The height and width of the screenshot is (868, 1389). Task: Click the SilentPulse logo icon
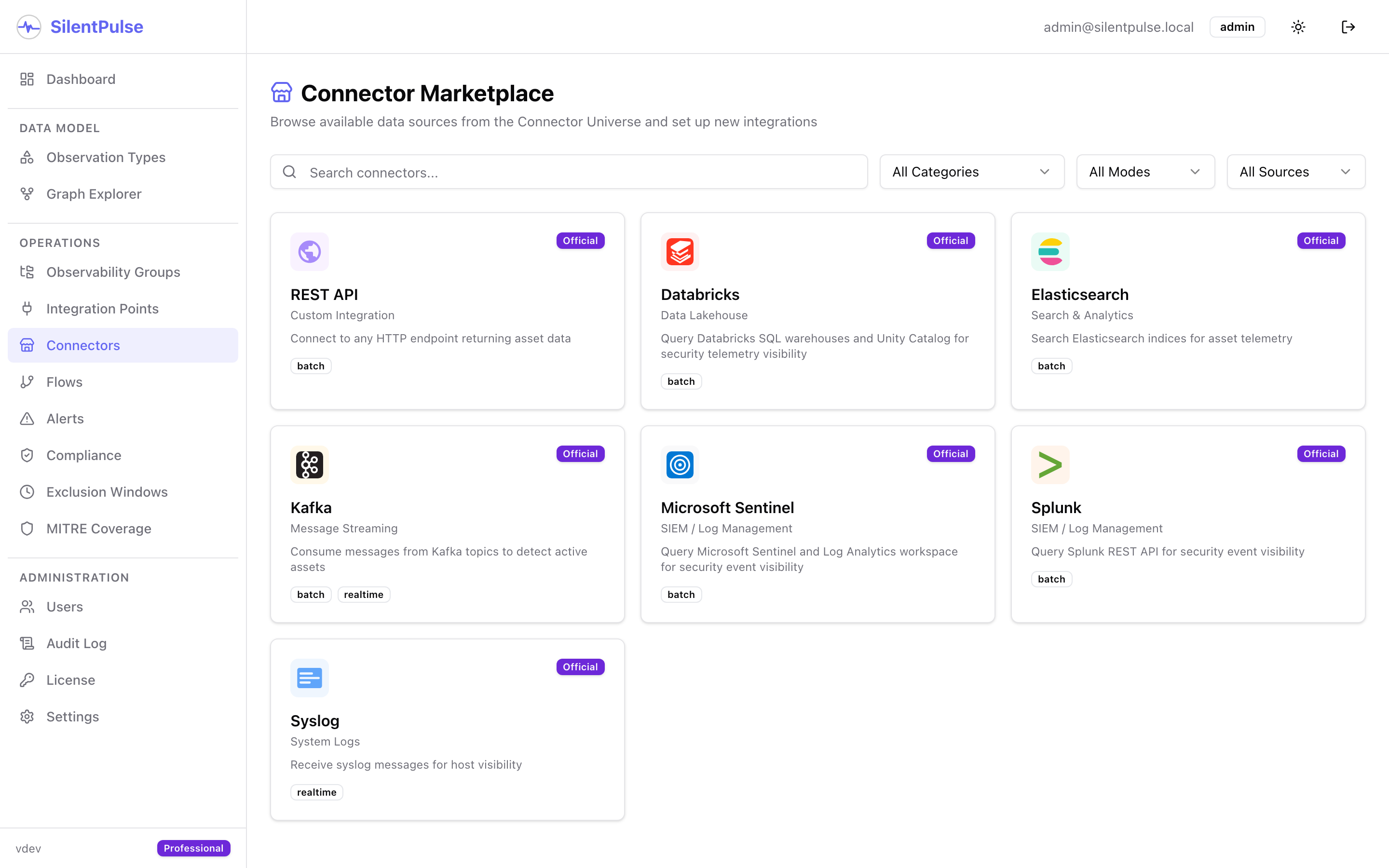point(29,27)
